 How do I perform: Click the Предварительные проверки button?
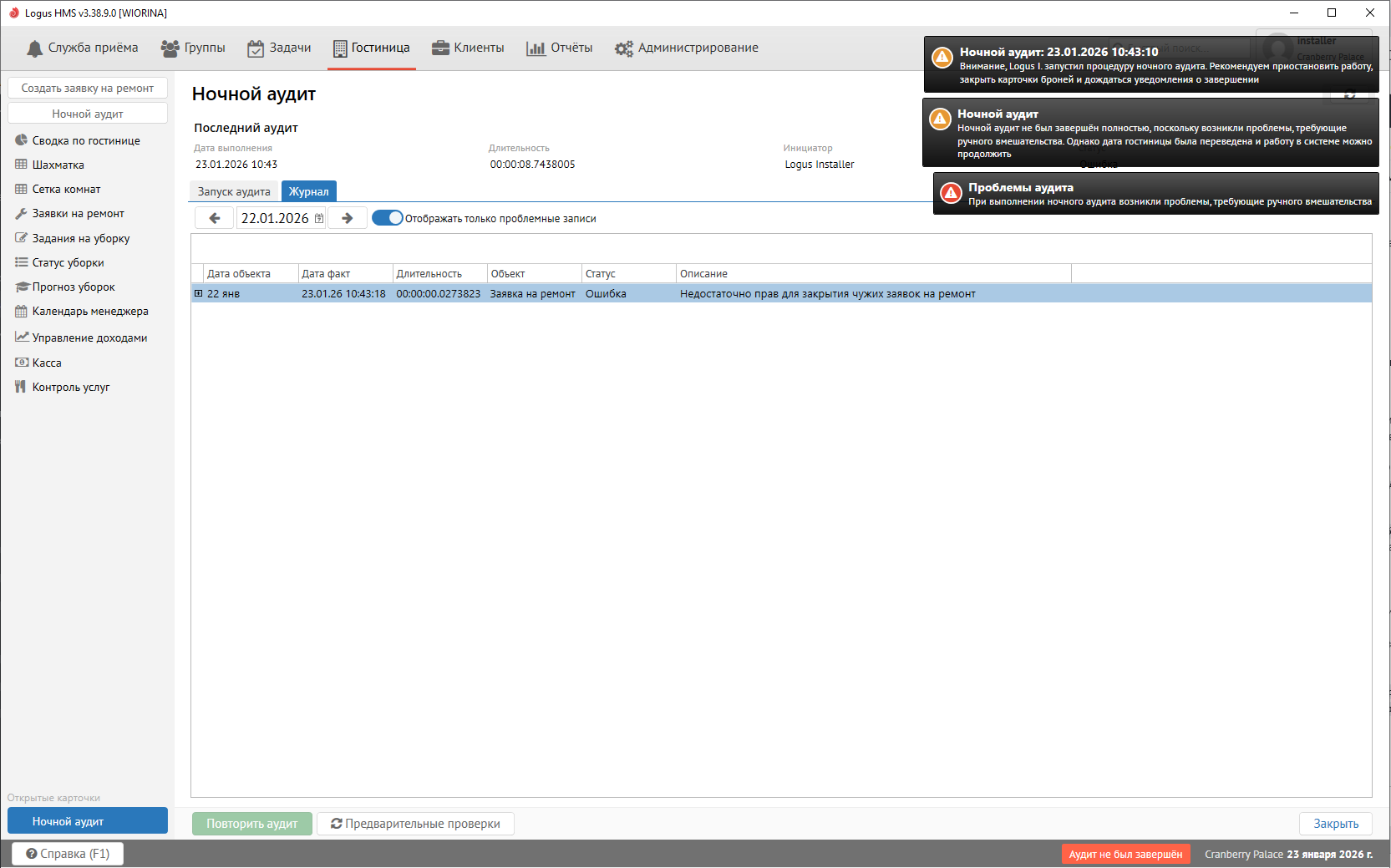(415, 824)
